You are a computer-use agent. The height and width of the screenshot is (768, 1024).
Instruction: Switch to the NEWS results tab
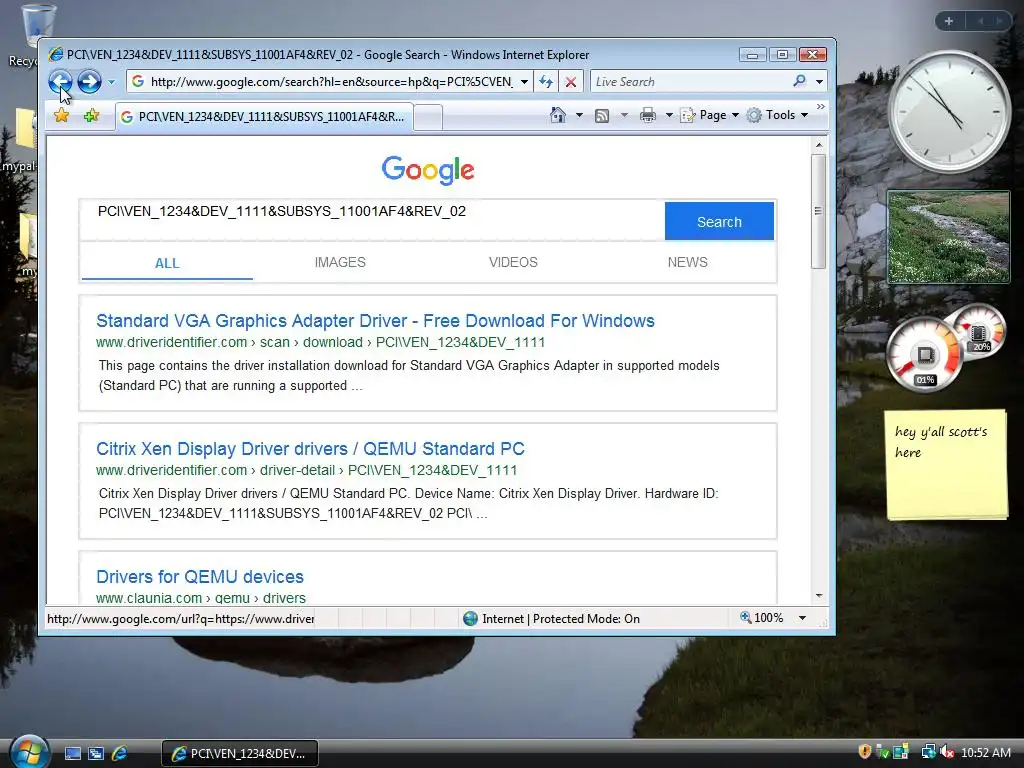click(x=687, y=262)
